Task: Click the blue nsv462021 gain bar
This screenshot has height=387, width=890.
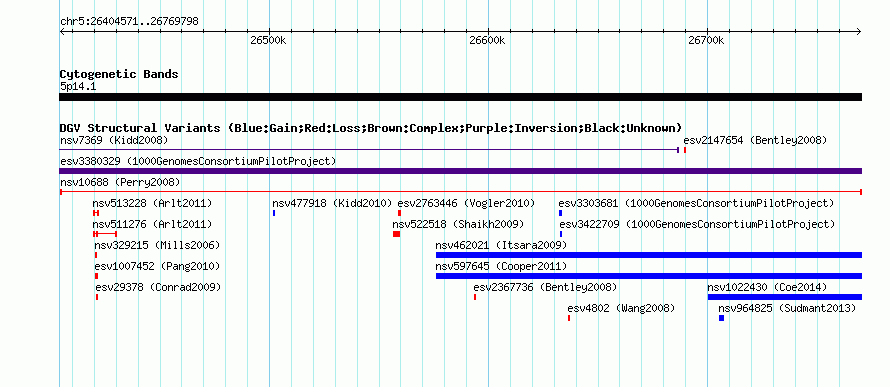Action: click(649, 255)
